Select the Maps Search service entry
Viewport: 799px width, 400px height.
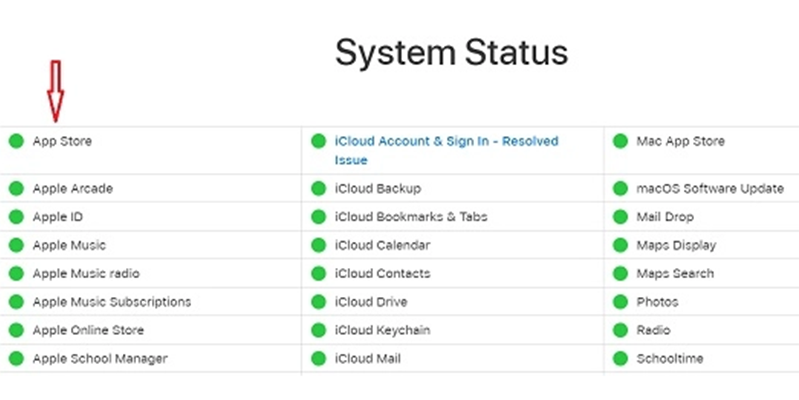tap(675, 274)
